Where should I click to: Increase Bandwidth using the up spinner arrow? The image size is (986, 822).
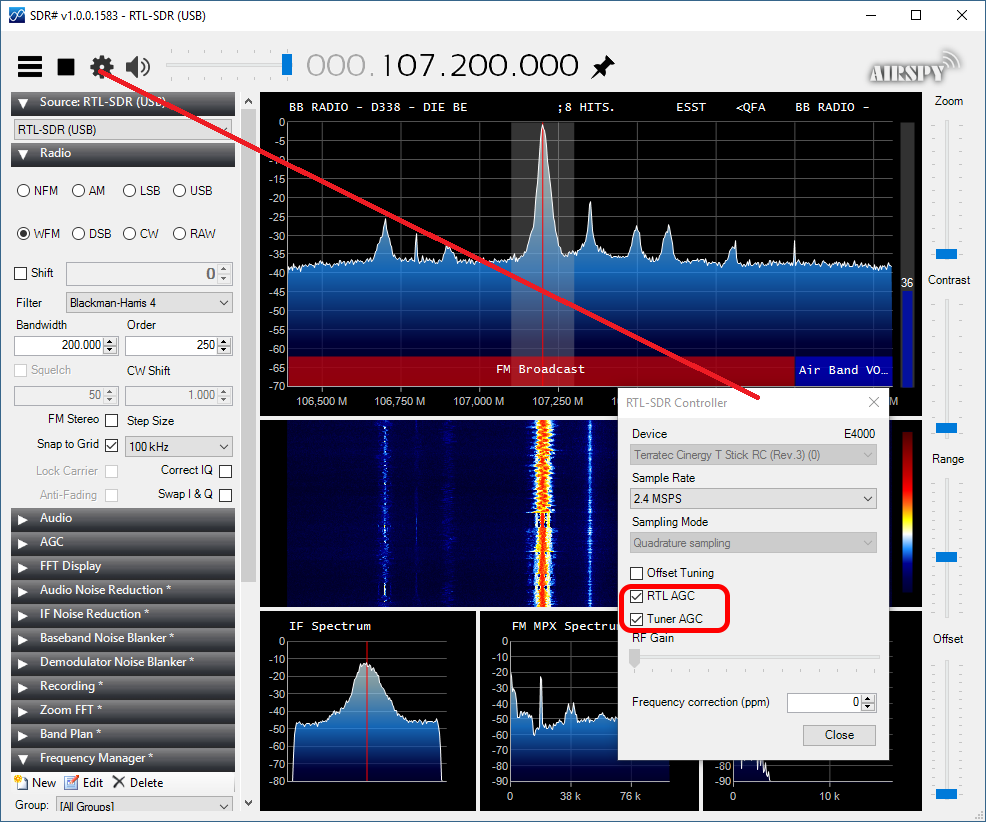coord(111,342)
